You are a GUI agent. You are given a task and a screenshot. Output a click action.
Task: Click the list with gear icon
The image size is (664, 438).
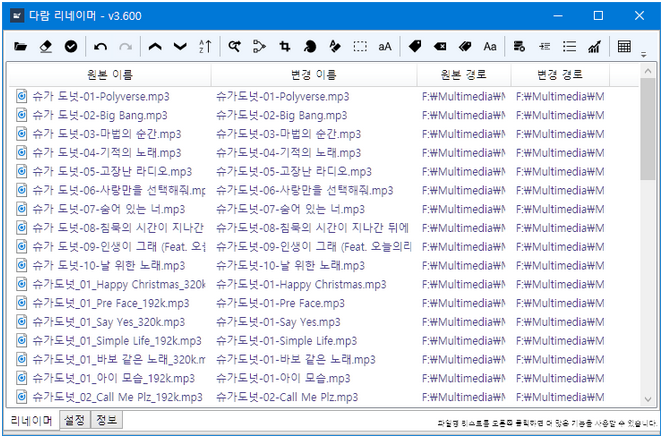pyautogui.click(x=519, y=47)
